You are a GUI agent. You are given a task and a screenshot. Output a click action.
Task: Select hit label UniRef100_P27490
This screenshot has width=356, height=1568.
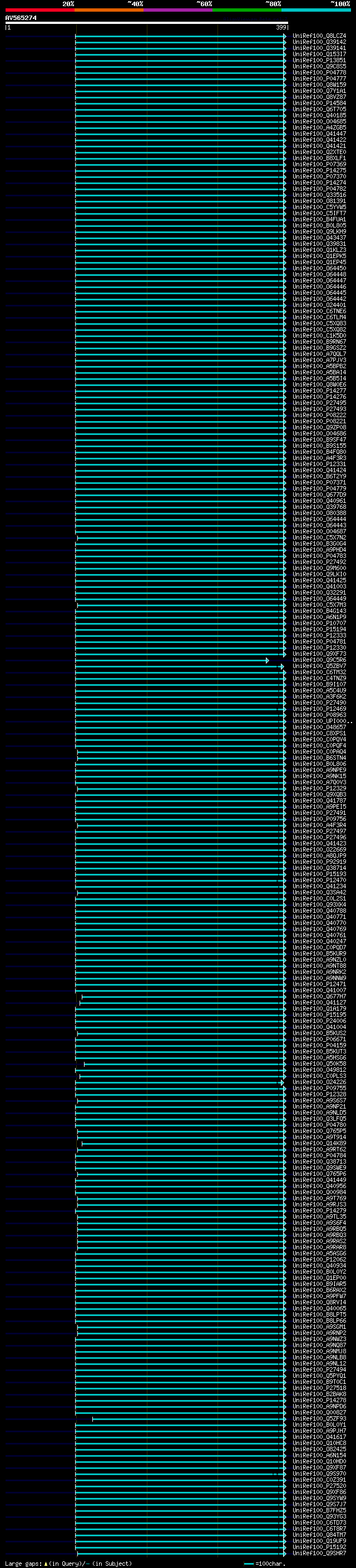(x=319, y=703)
